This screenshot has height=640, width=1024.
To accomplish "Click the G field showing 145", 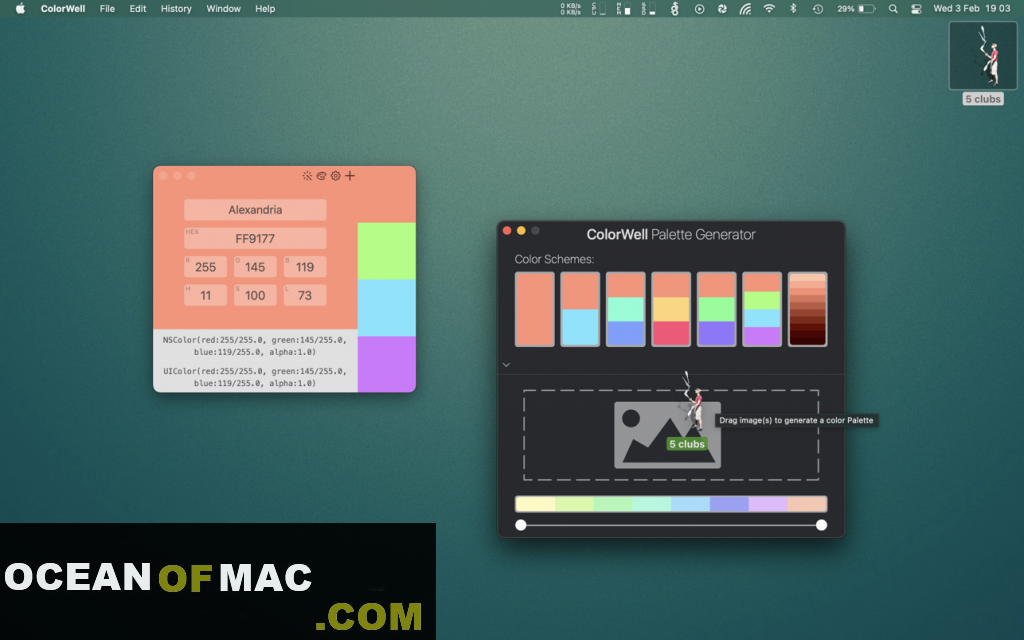I will (255, 266).
